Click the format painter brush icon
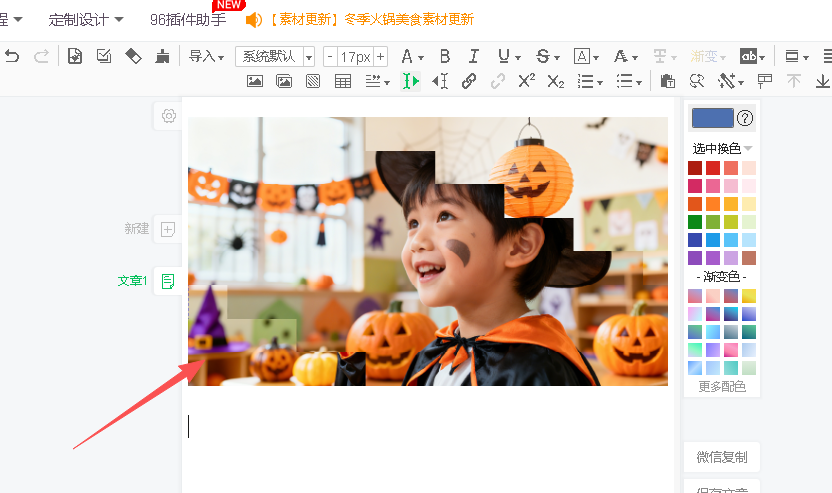832x493 pixels. pos(162,56)
